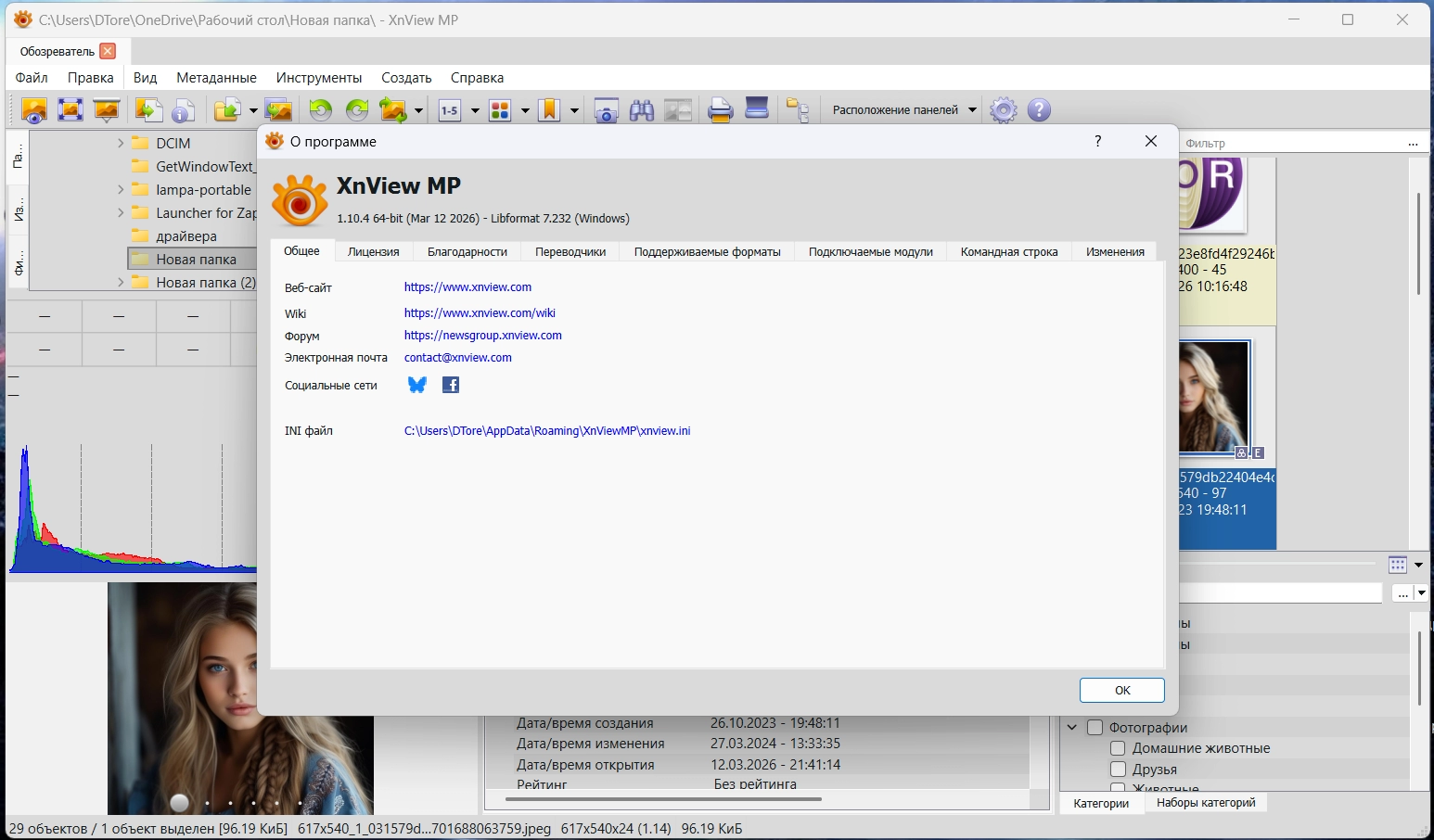This screenshot has height=840, width=1434.
Task: Close the Обозреватель tab with red X
Action: [108, 51]
